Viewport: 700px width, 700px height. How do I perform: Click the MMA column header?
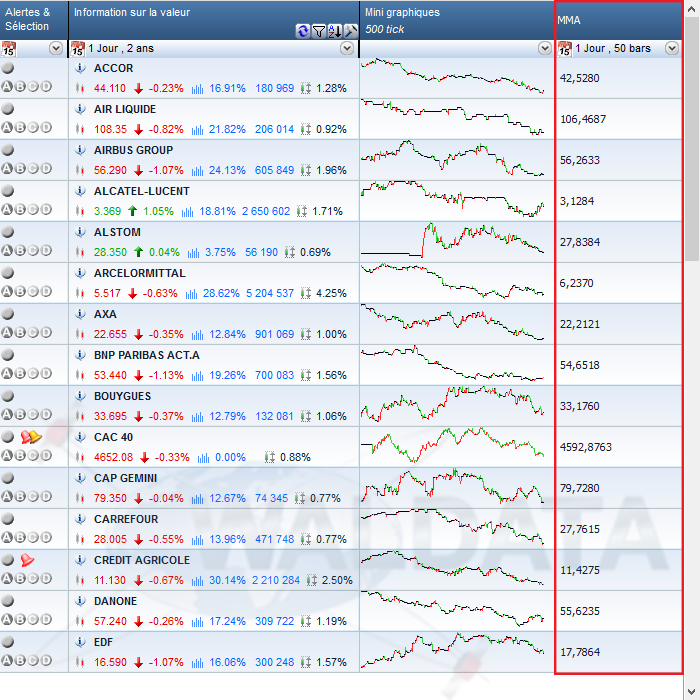[x=619, y=20]
